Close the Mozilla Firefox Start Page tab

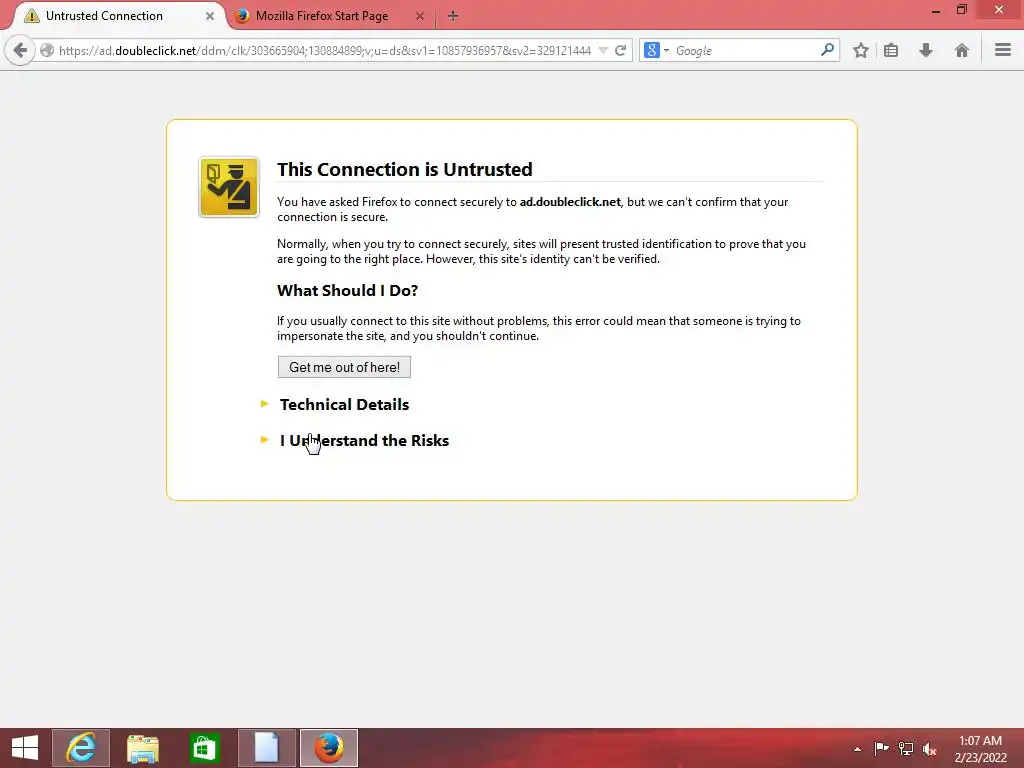420,16
